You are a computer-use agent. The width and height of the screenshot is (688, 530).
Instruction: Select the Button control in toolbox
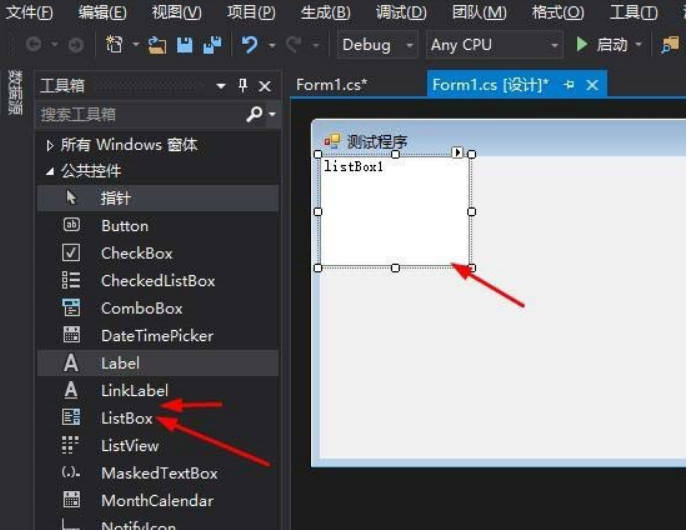point(158,226)
